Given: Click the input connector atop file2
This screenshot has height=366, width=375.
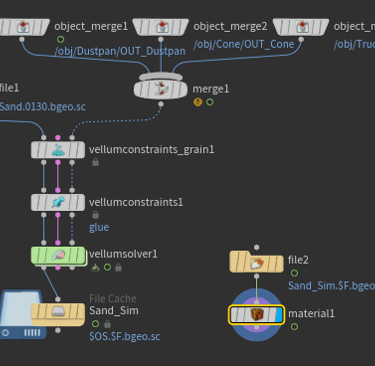Looking at the screenshot, I should tap(256, 247).
